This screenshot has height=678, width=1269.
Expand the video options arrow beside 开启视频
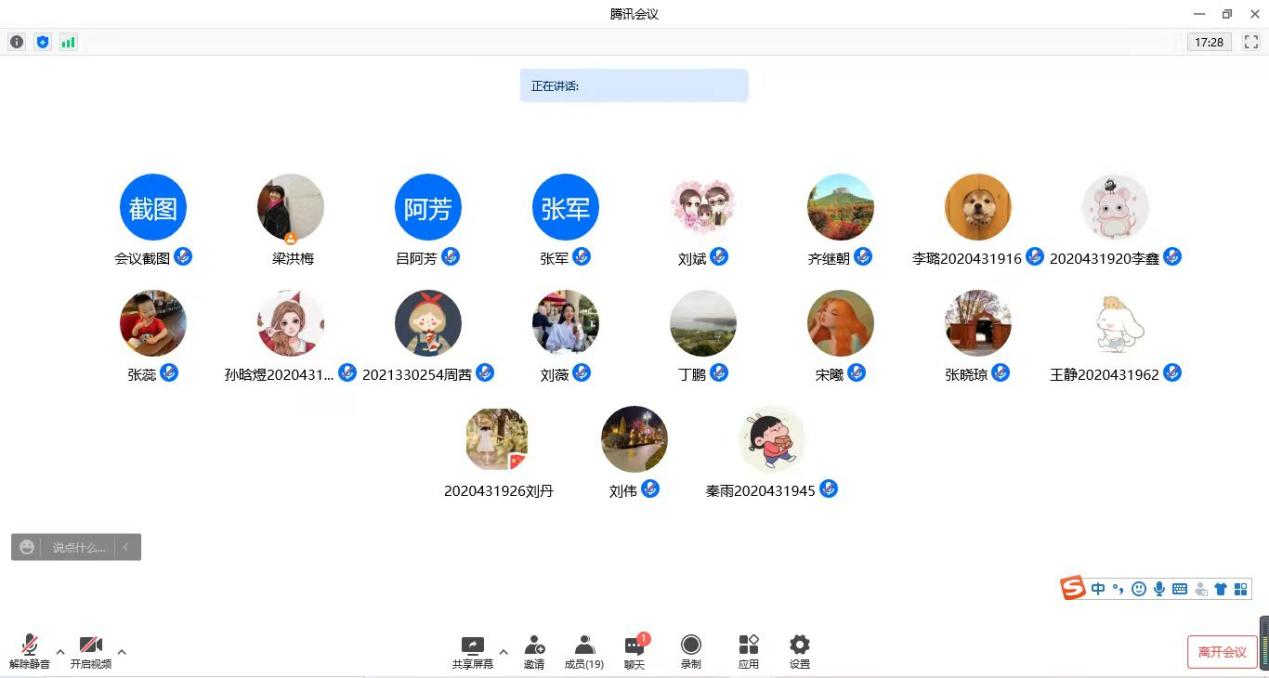point(122,652)
